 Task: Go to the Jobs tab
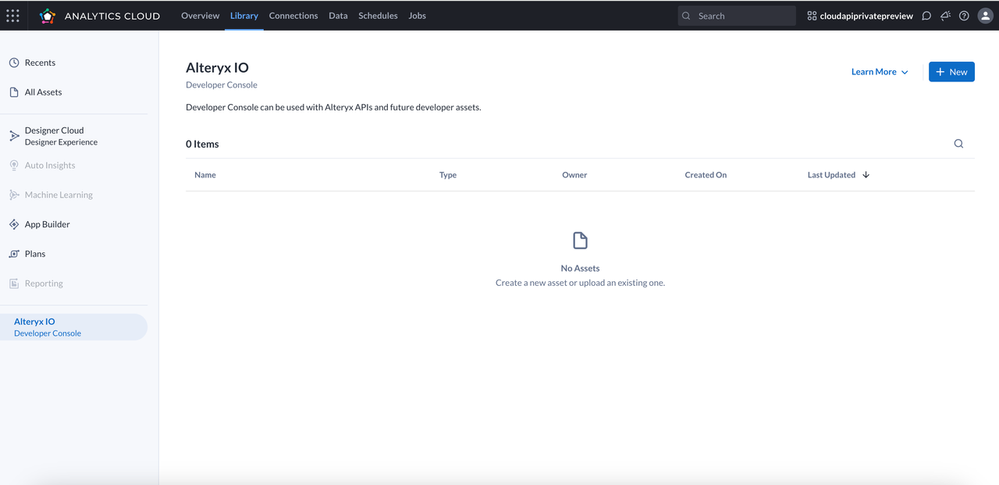(x=417, y=16)
